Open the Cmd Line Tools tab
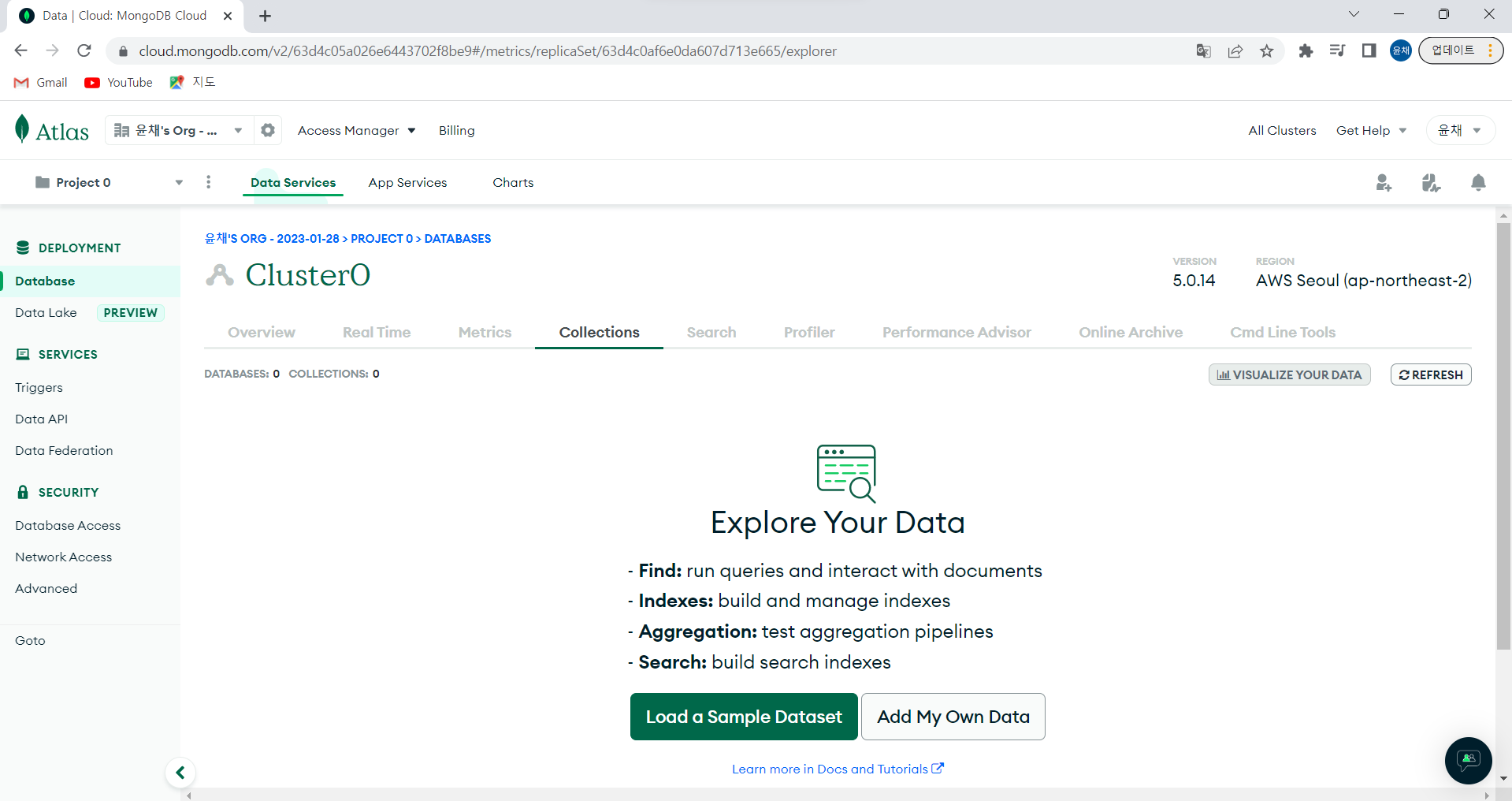The width and height of the screenshot is (1512, 801). pos(1283,333)
